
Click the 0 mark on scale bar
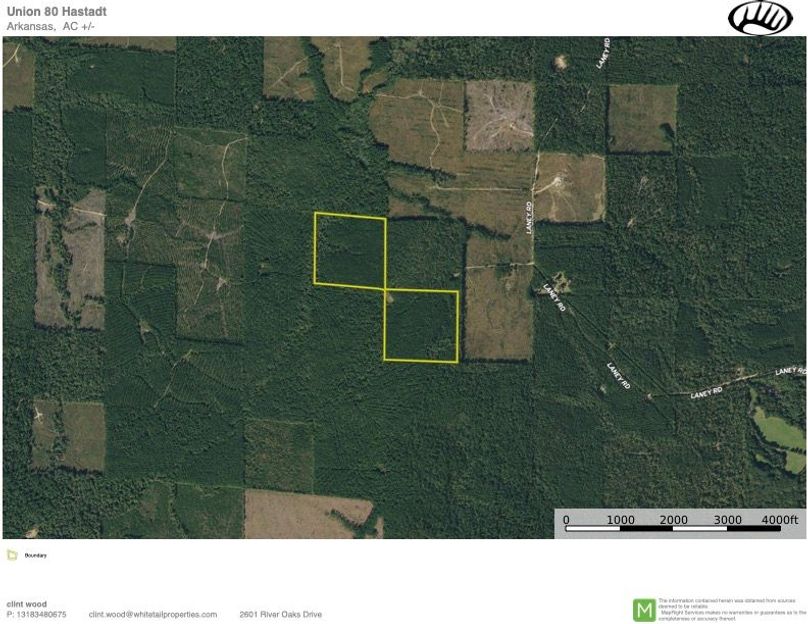tap(566, 520)
